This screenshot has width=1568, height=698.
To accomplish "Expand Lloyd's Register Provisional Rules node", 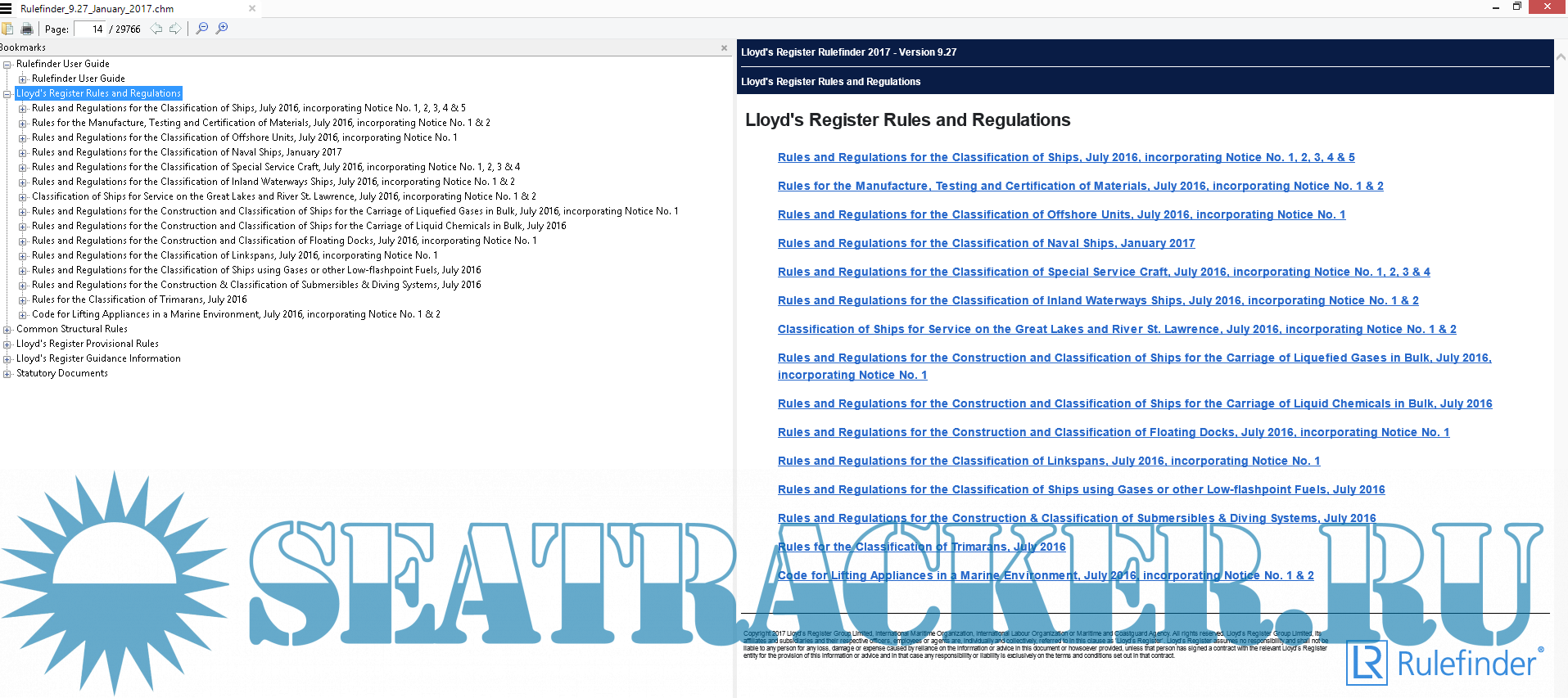I will click(x=7, y=344).
